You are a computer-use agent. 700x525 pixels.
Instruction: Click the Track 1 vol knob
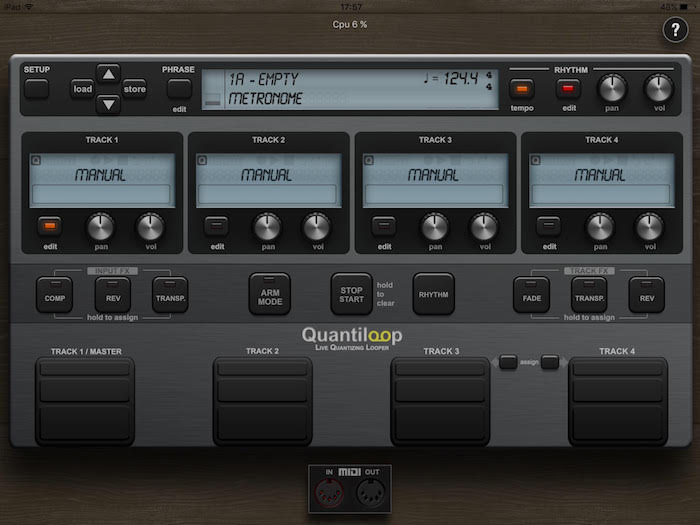[x=150, y=227]
